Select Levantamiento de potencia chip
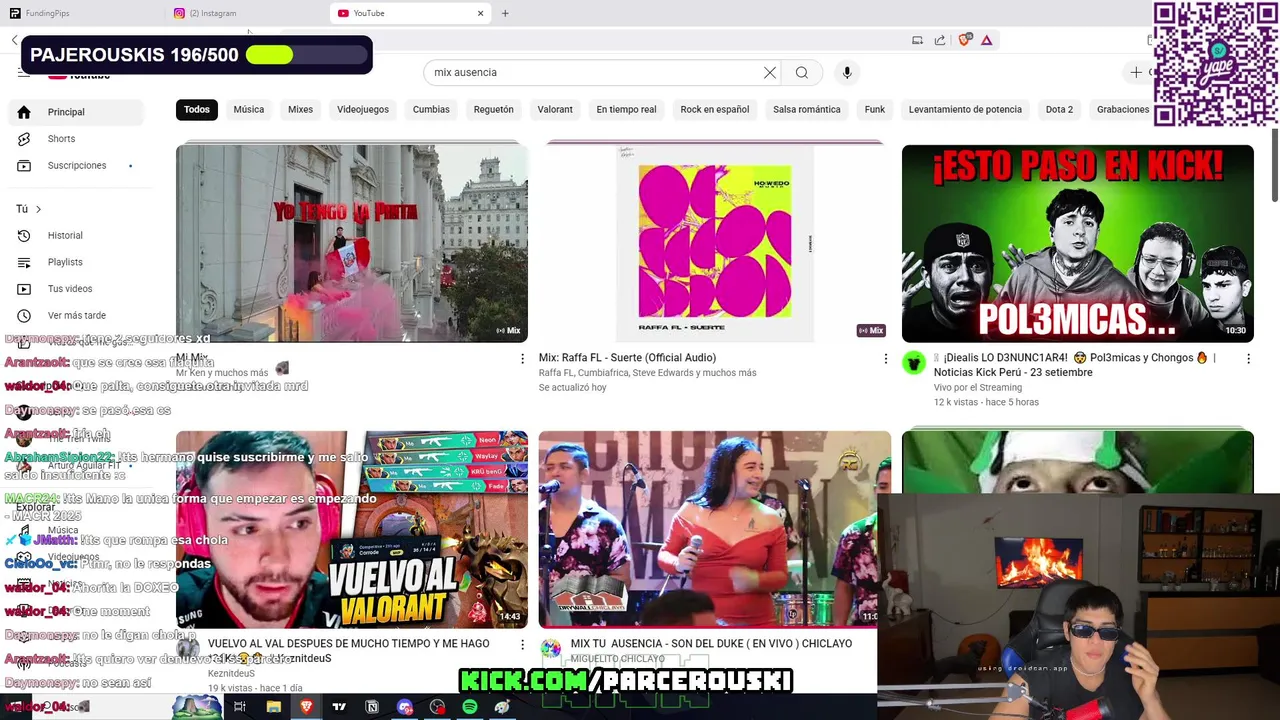This screenshot has height=720, width=1280. (x=965, y=109)
